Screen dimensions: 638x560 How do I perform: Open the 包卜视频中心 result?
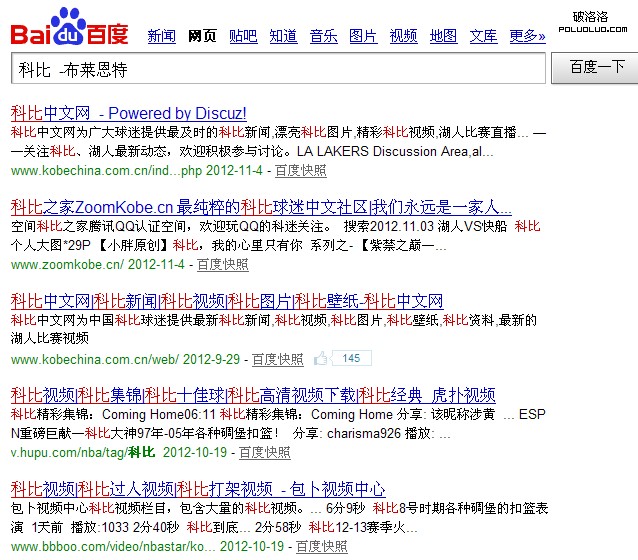(x=198, y=489)
